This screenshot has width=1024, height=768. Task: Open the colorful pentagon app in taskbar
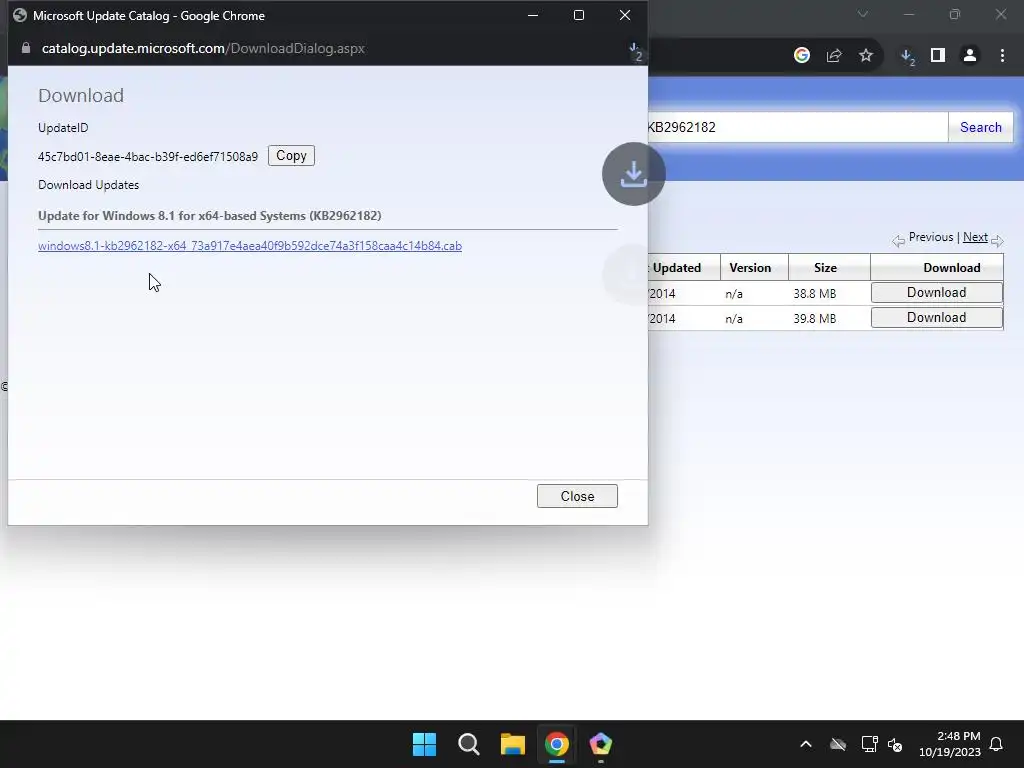click(601, 744)
